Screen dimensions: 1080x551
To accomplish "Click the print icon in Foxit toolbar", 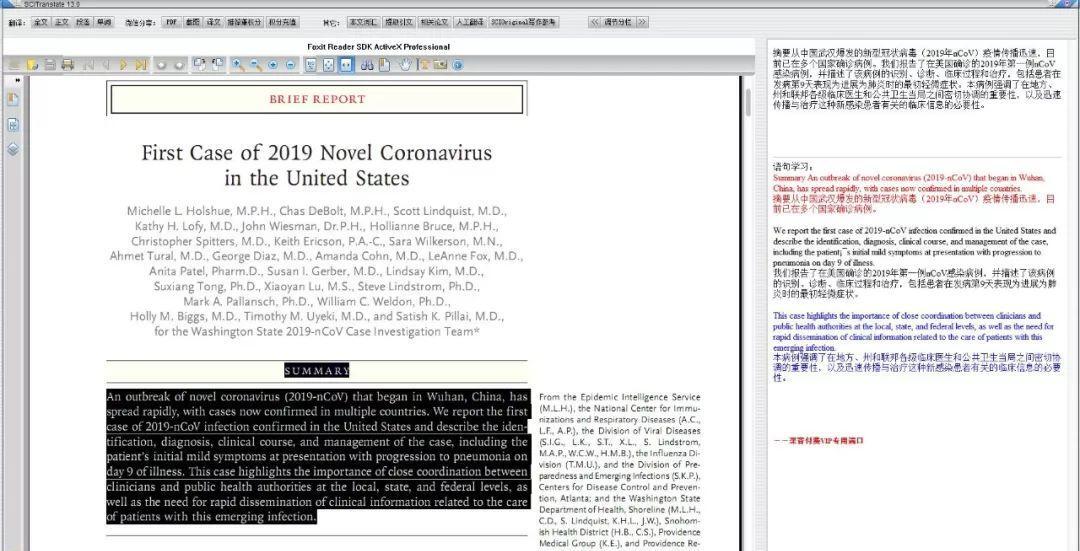I will click(68, 65).
